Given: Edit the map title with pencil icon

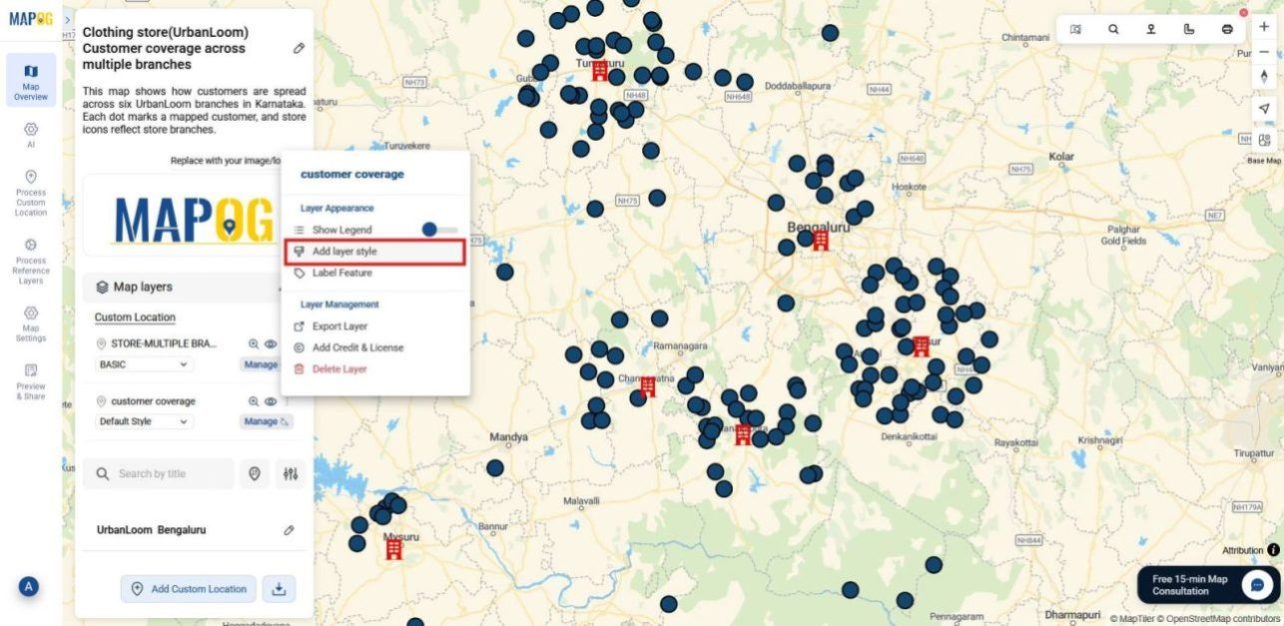Looking at the screenshot, I should click(298, 48).
